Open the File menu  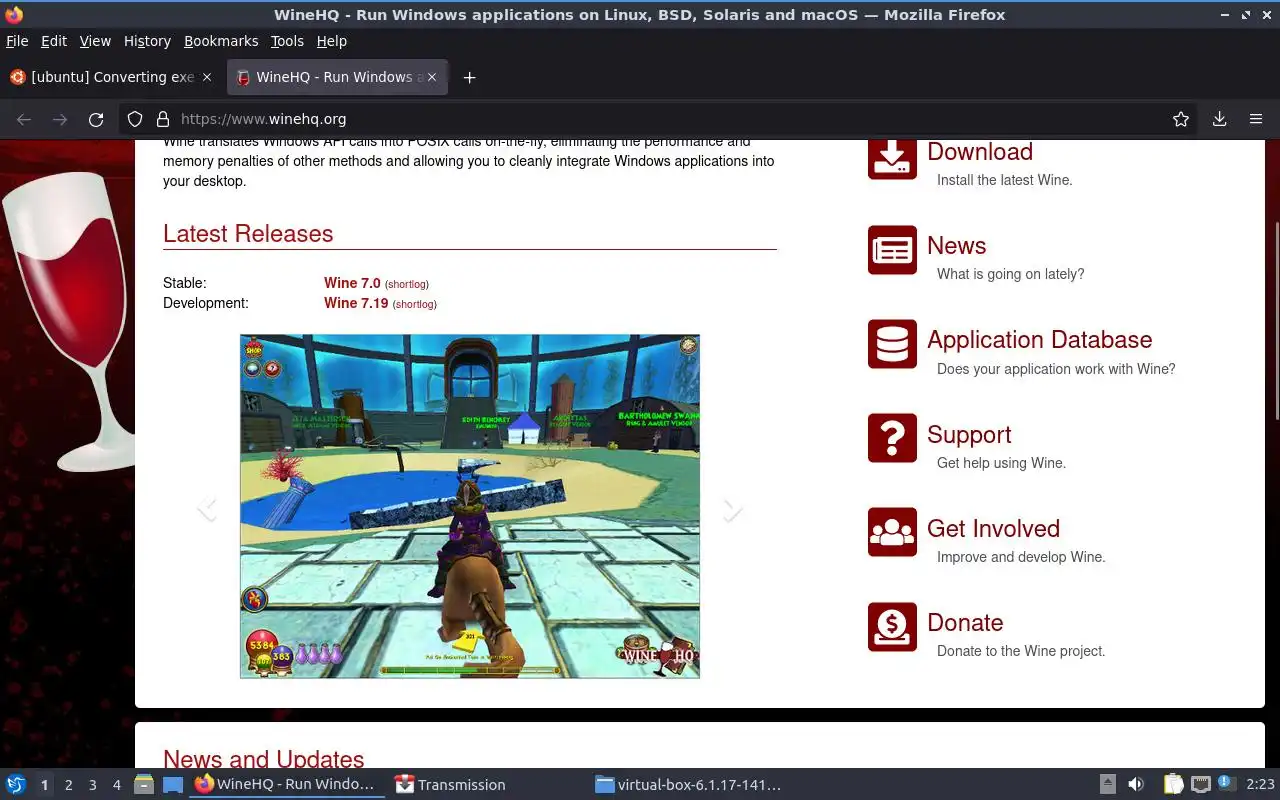tap(17, 41)
